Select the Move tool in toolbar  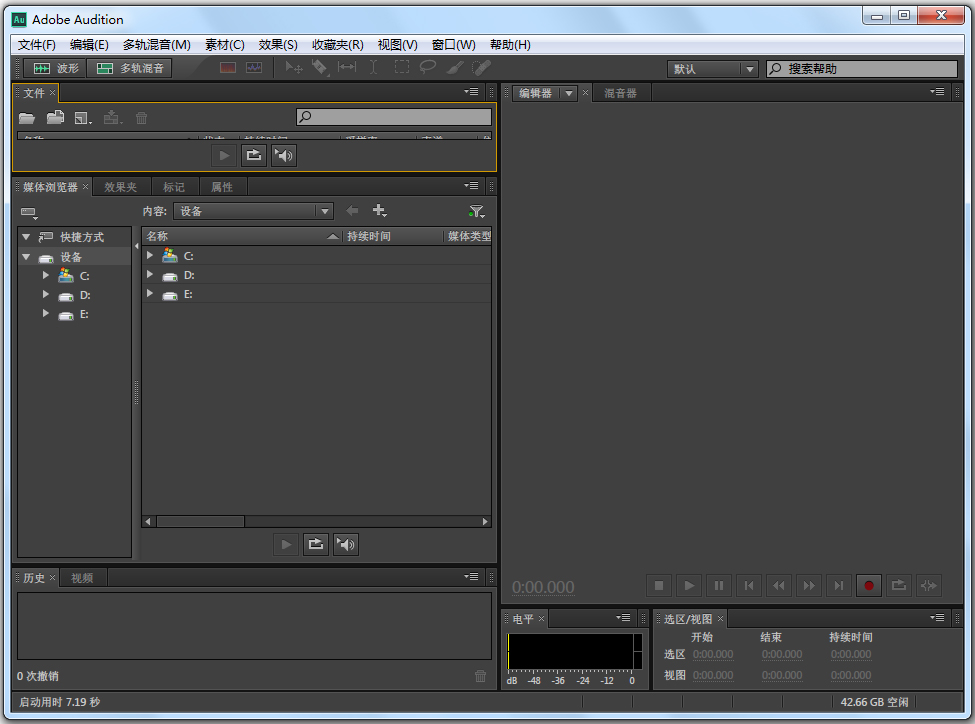tap(293, 67)
